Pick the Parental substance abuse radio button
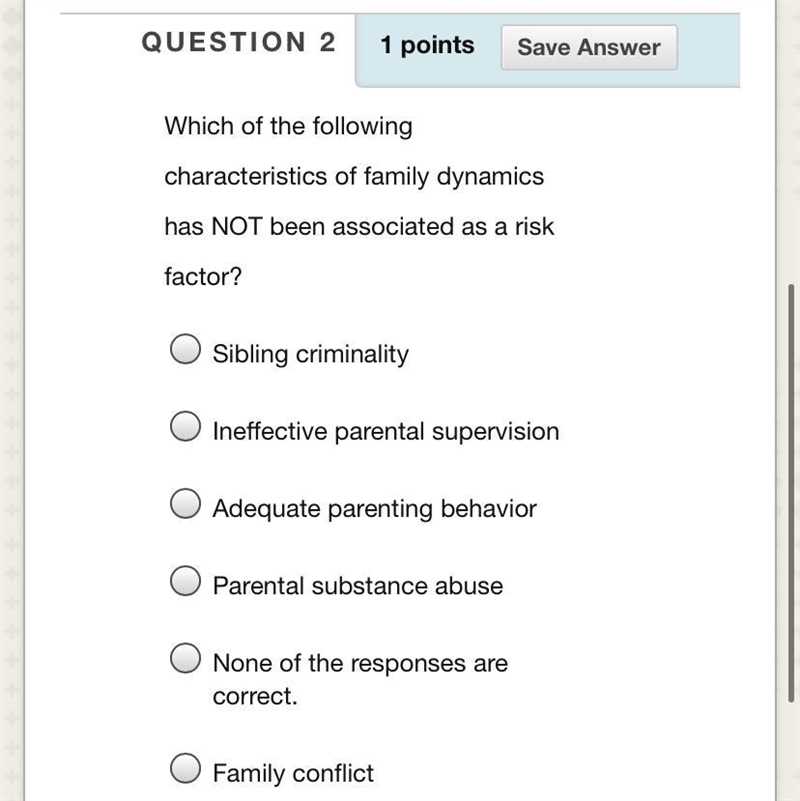The width and height of the screenshot is (800, 801). 185,581
